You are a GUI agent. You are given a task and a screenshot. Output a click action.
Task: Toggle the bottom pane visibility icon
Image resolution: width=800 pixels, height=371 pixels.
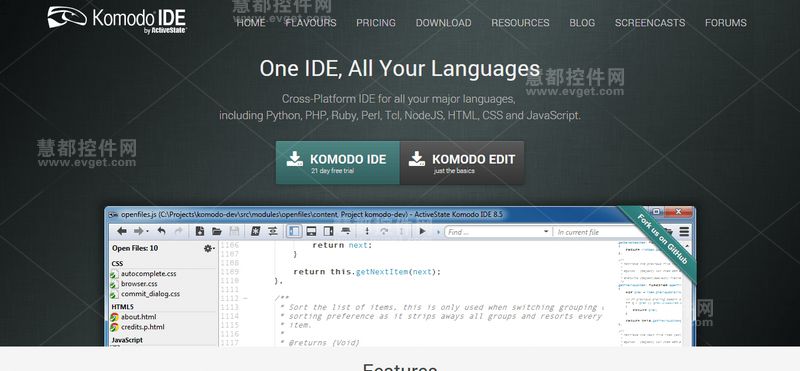[x=311, y=231]
